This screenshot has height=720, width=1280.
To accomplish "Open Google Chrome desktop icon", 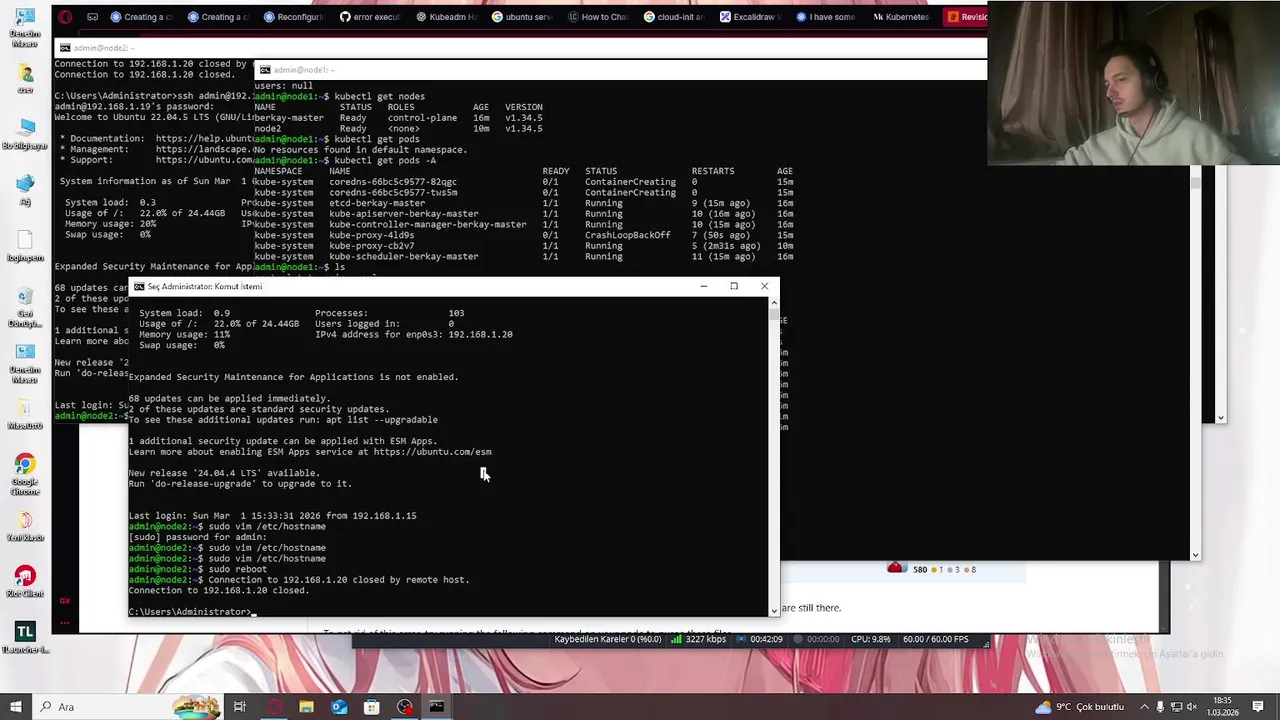I will point(25,474).
